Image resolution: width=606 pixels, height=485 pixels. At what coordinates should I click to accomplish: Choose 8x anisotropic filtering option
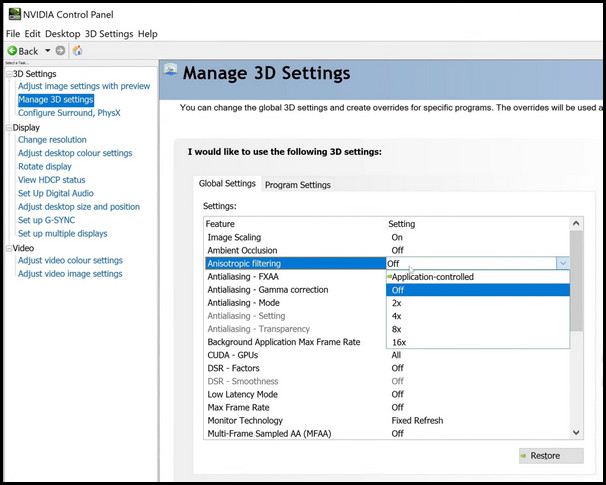[478, 329]
